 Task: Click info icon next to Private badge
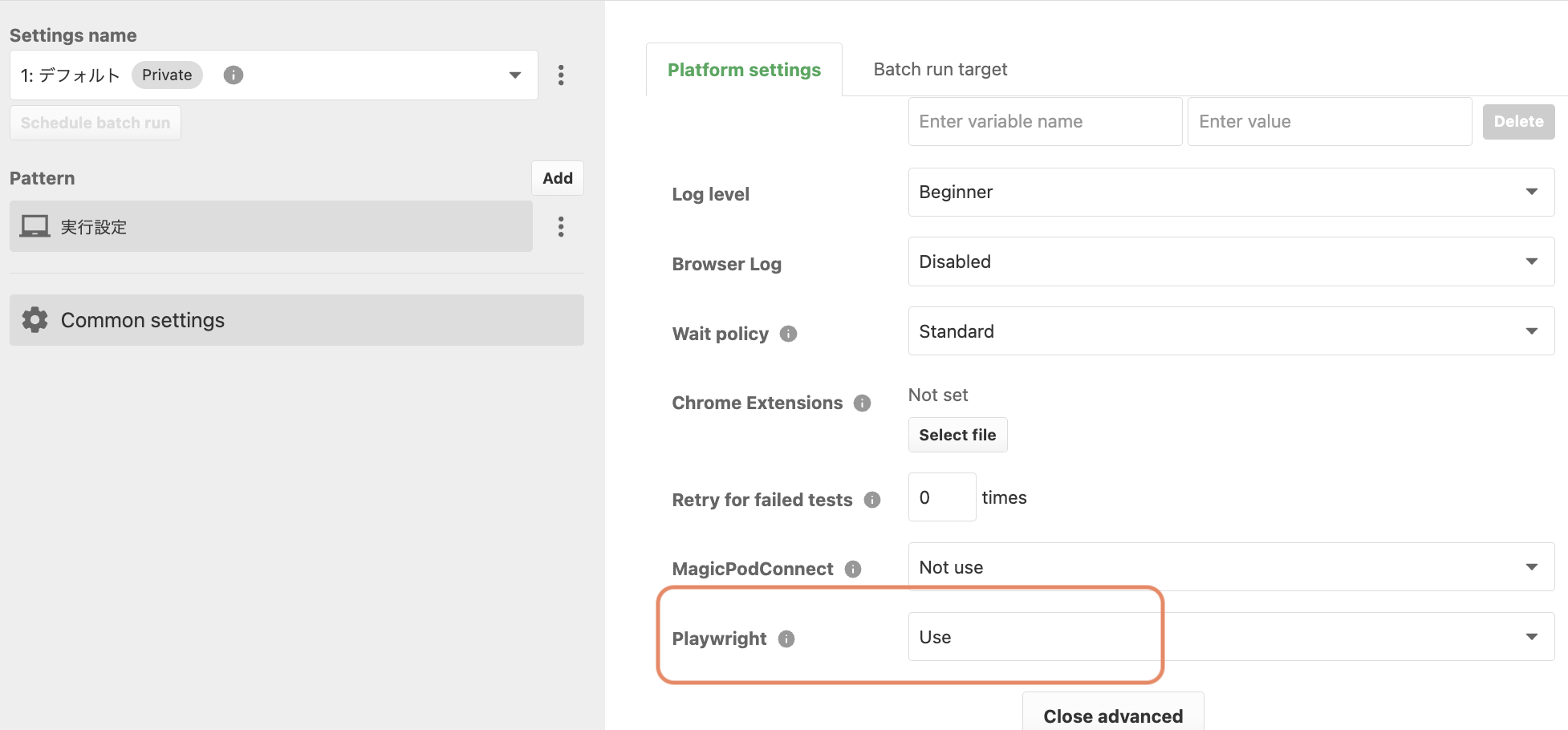point(234,75)
